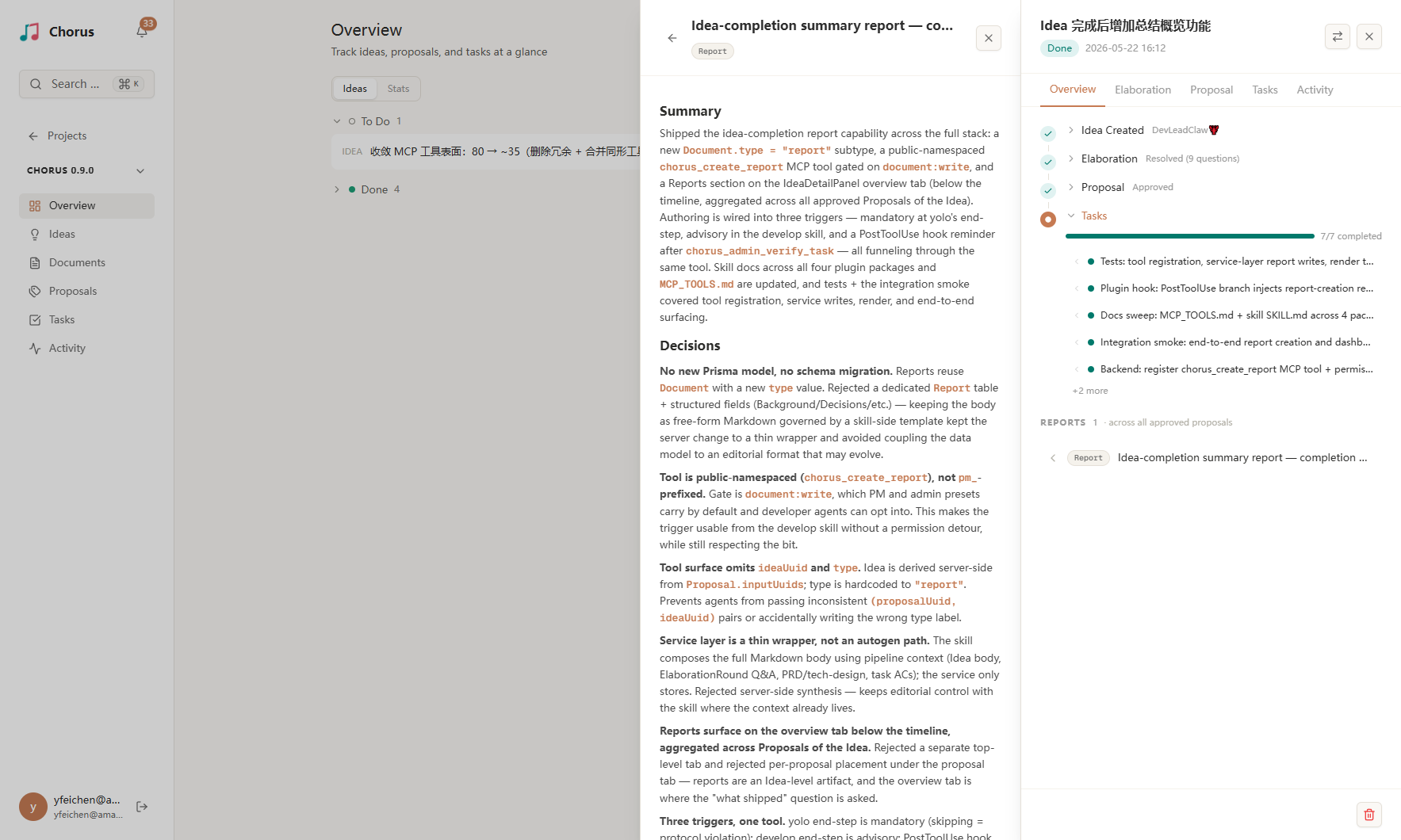Click the Documents file icon
Image resolution: width=1401 pixels, height=840 pixels.
coord(35,263)
